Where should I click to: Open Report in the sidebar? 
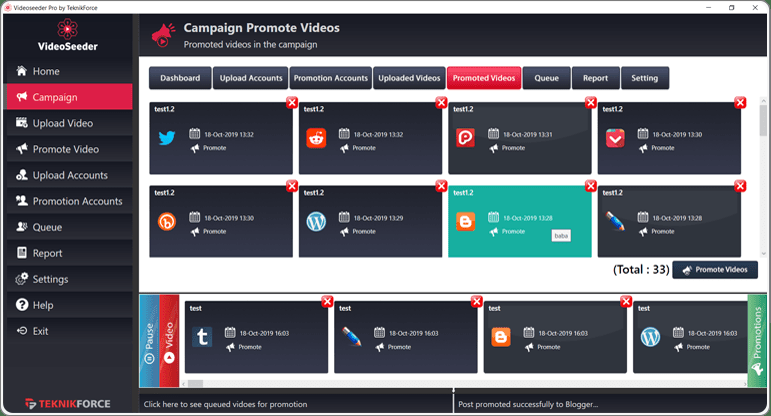point(69,253)
